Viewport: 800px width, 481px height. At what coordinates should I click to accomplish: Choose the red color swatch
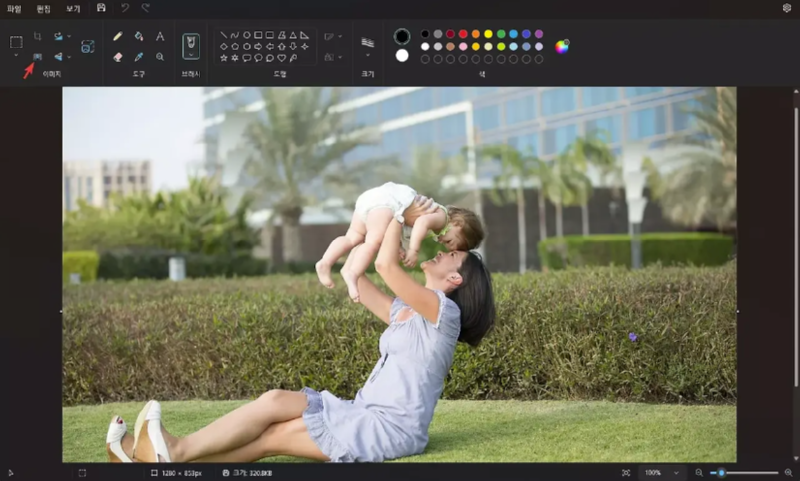[463, 34]
